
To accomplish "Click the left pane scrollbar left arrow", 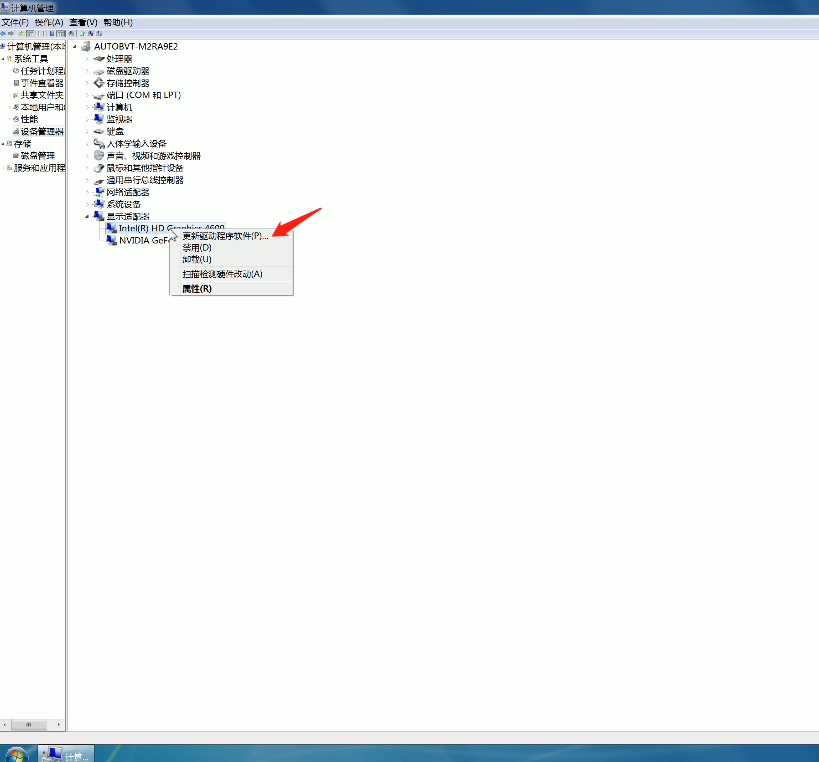I will pyautogui.click(x=4, y=724).
